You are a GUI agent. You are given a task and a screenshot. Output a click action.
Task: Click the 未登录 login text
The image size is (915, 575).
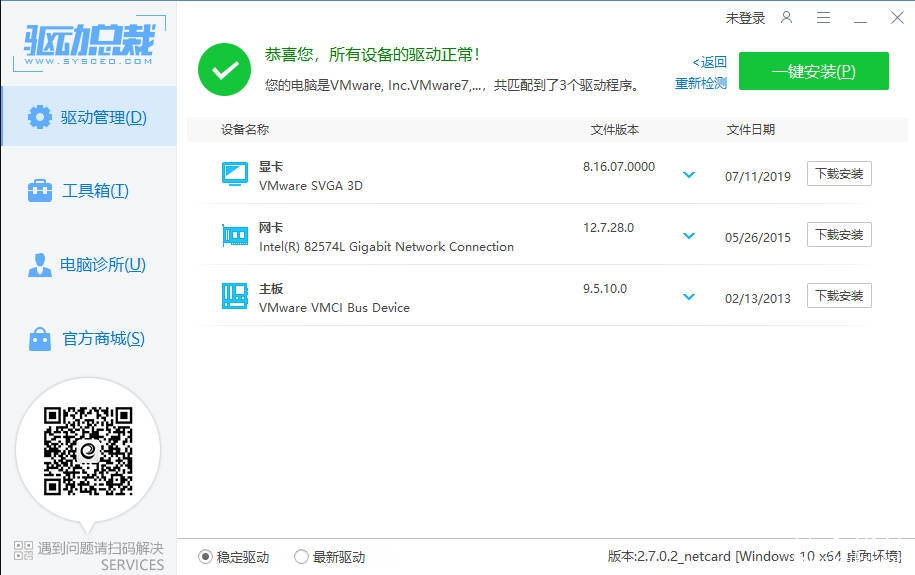pos(745,18)
